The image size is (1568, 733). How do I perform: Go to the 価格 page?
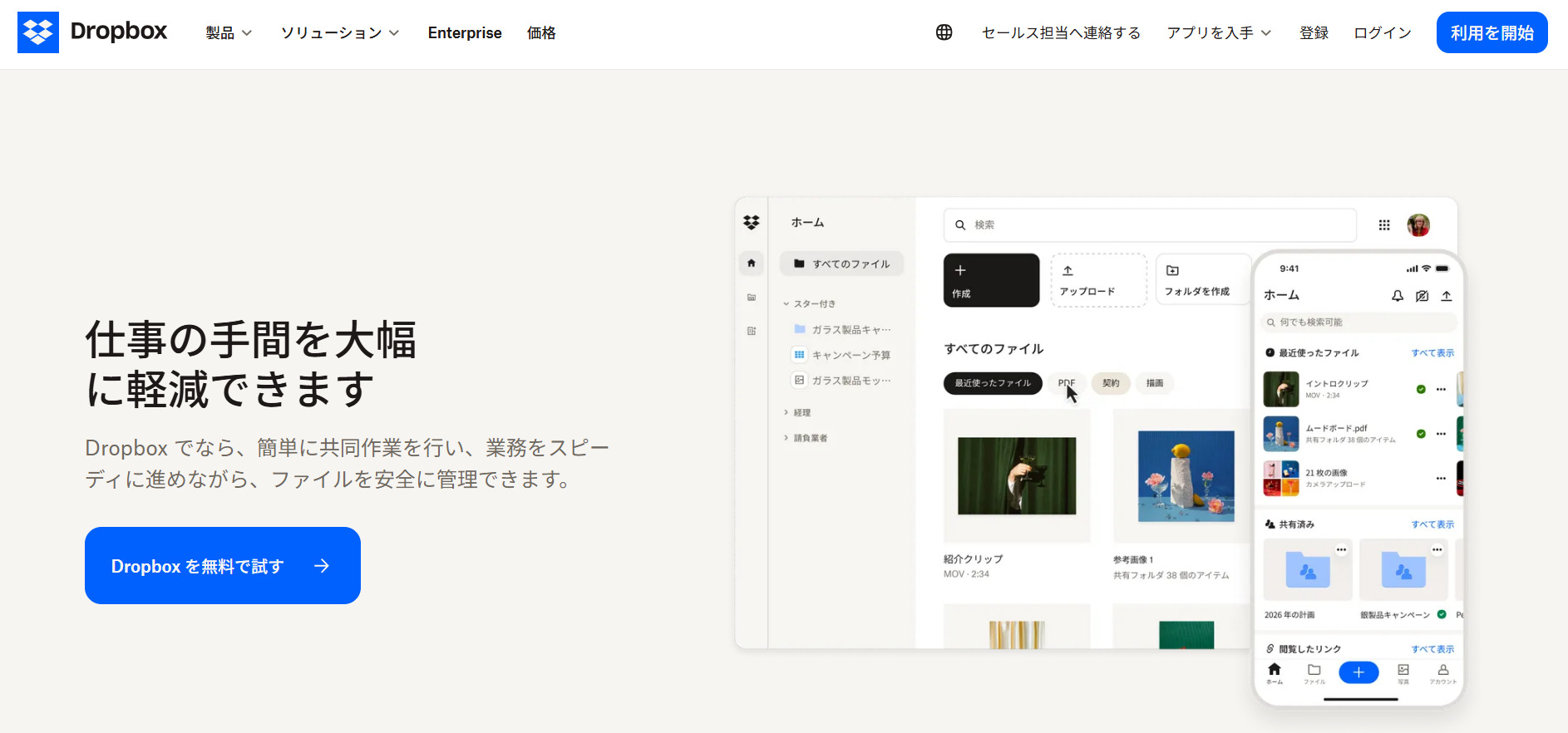click(541, 33)
